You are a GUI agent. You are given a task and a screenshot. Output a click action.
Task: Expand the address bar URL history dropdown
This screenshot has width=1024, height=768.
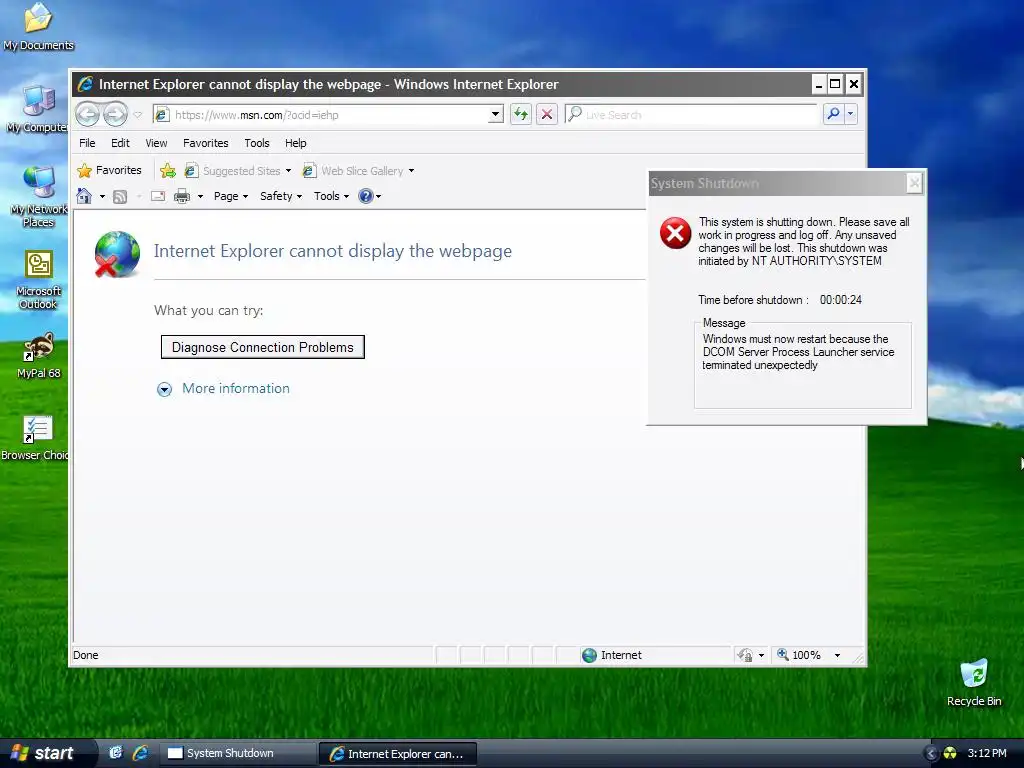click(496, 115)
